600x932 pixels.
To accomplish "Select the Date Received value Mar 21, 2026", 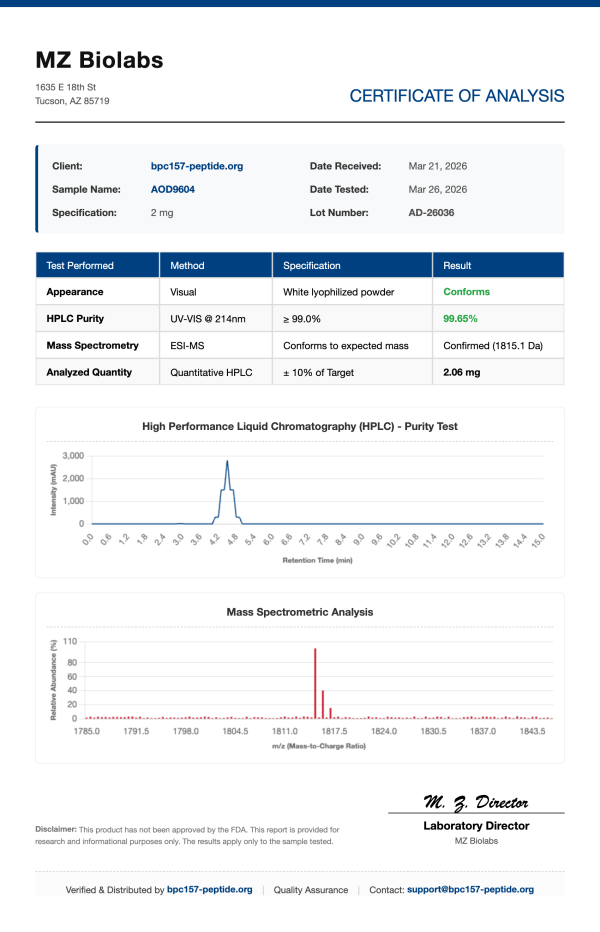I will pos(438,166).
